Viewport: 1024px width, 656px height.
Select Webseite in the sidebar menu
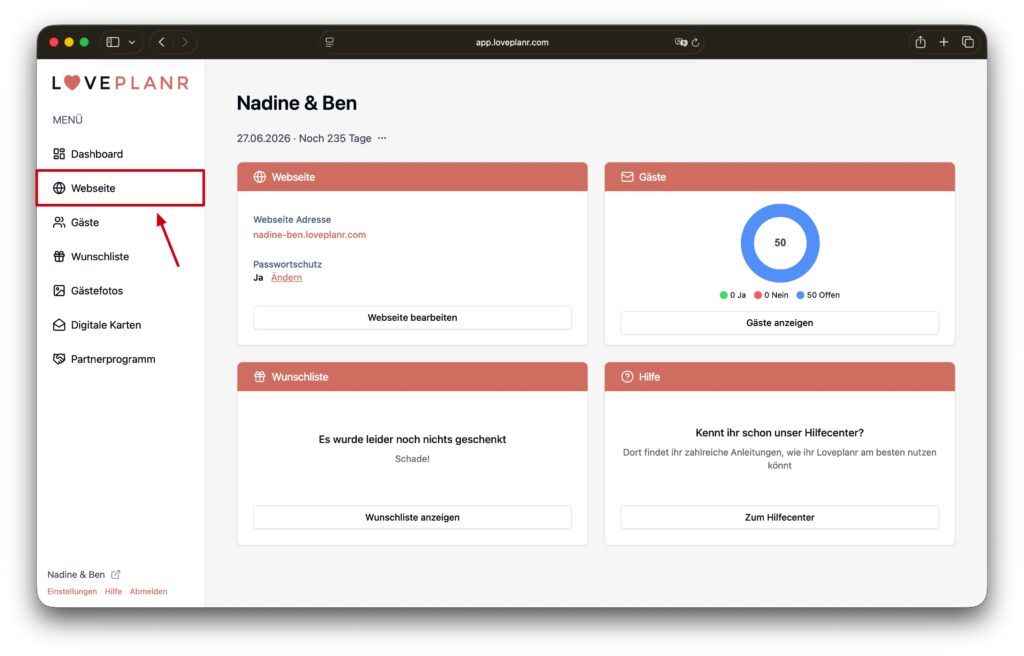point(93,188)
